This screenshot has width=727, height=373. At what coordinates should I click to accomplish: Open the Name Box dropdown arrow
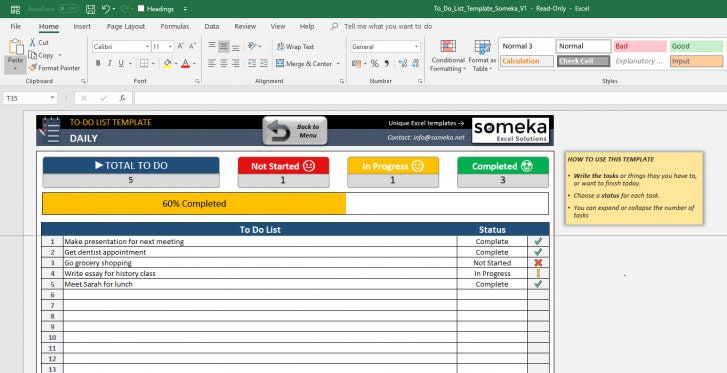pyautogui.click(x=52, y=98)
